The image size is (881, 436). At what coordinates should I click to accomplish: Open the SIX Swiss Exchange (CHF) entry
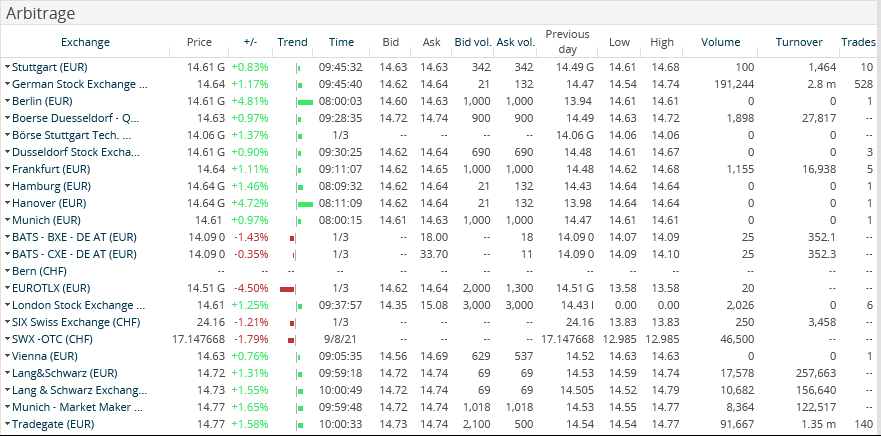[x=74, y=322]
